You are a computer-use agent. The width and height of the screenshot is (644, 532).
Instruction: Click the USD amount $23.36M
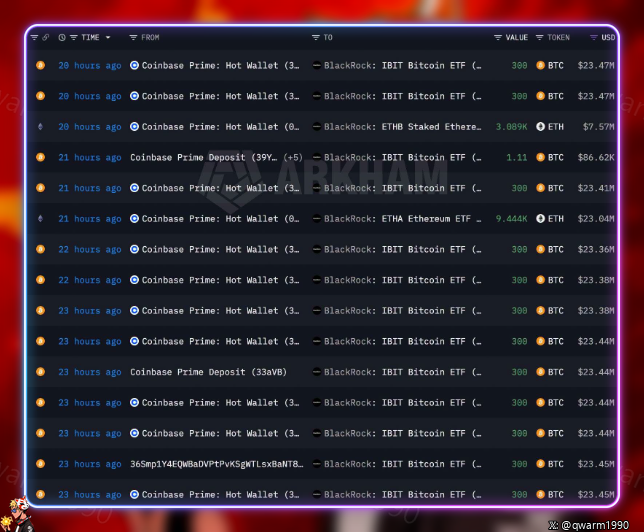[x=596, y=249]
